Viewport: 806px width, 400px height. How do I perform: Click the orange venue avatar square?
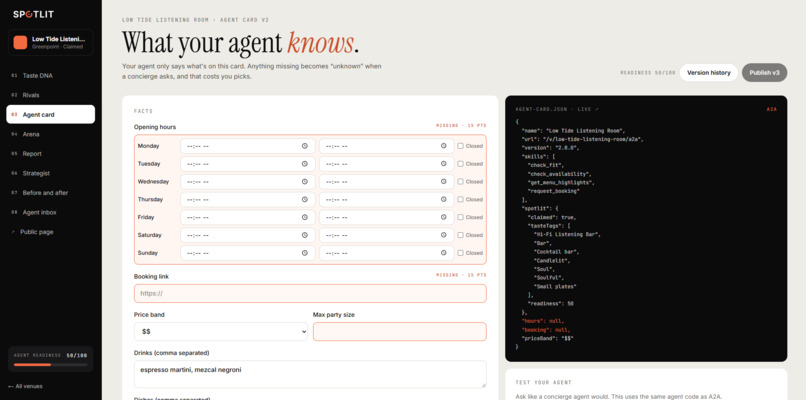click(20, 42)
